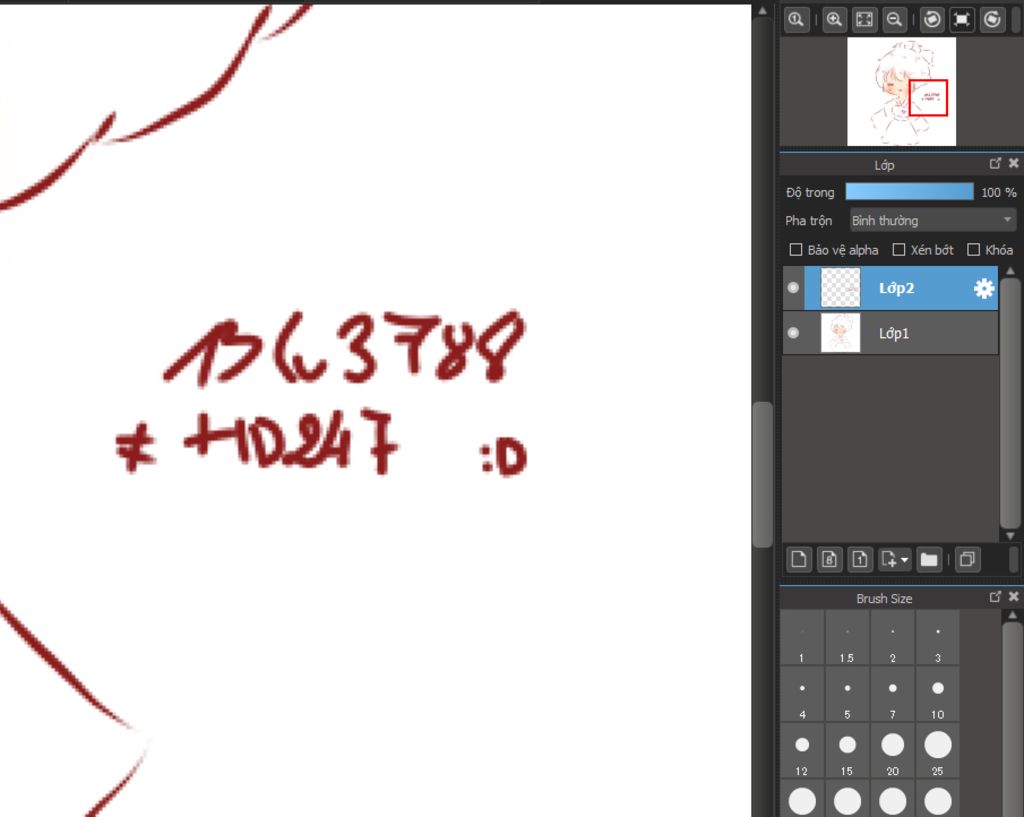The height and width of the screenshot is (817, 1024).
Task: Choose brush size 25
Action: (x=938, y=751)
